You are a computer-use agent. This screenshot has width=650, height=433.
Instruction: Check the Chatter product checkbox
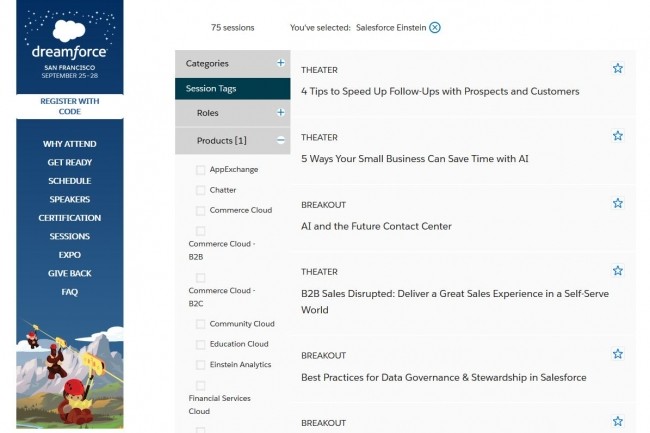point(200,190)
